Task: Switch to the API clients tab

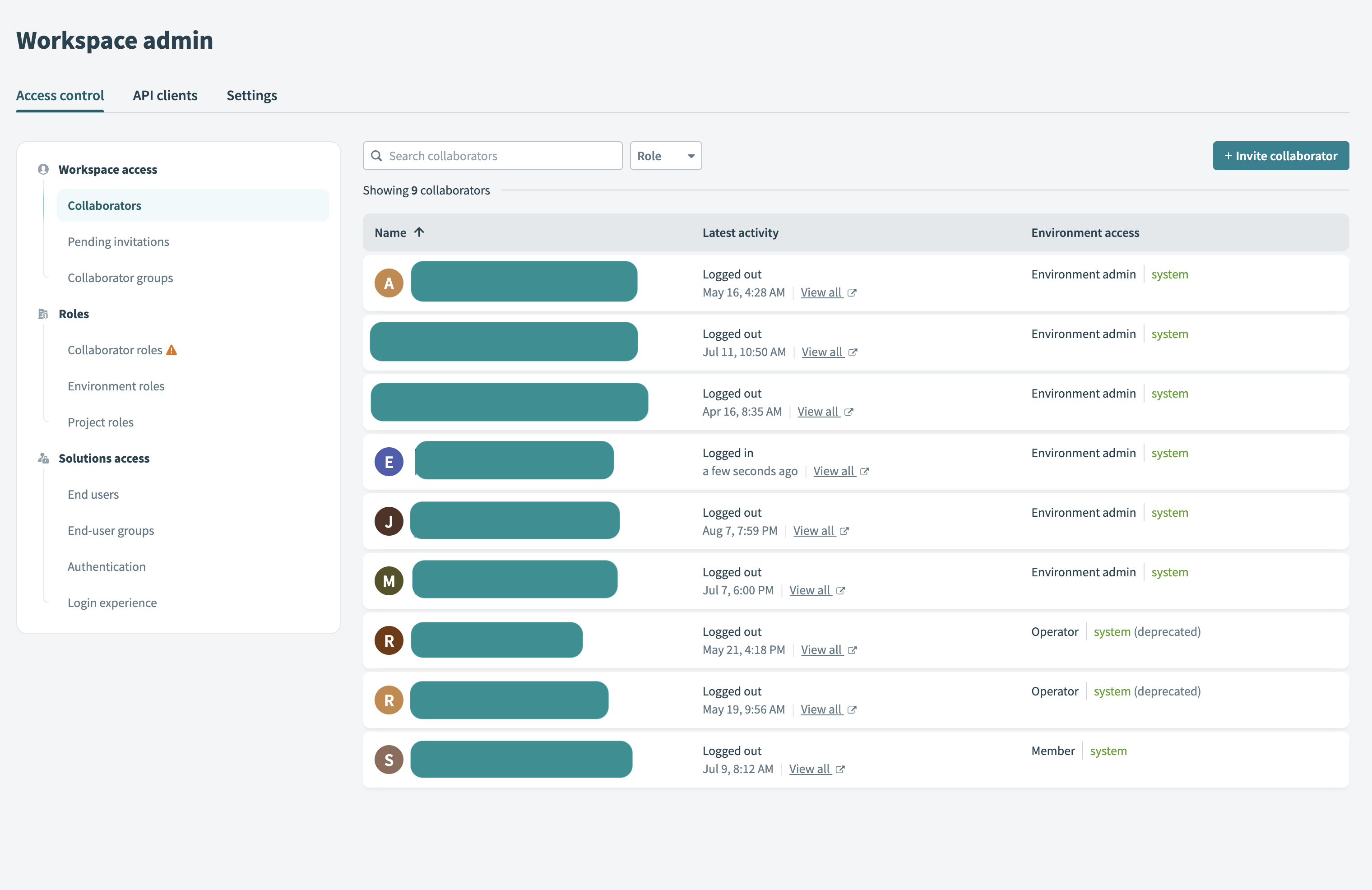Action: point(165,95)
